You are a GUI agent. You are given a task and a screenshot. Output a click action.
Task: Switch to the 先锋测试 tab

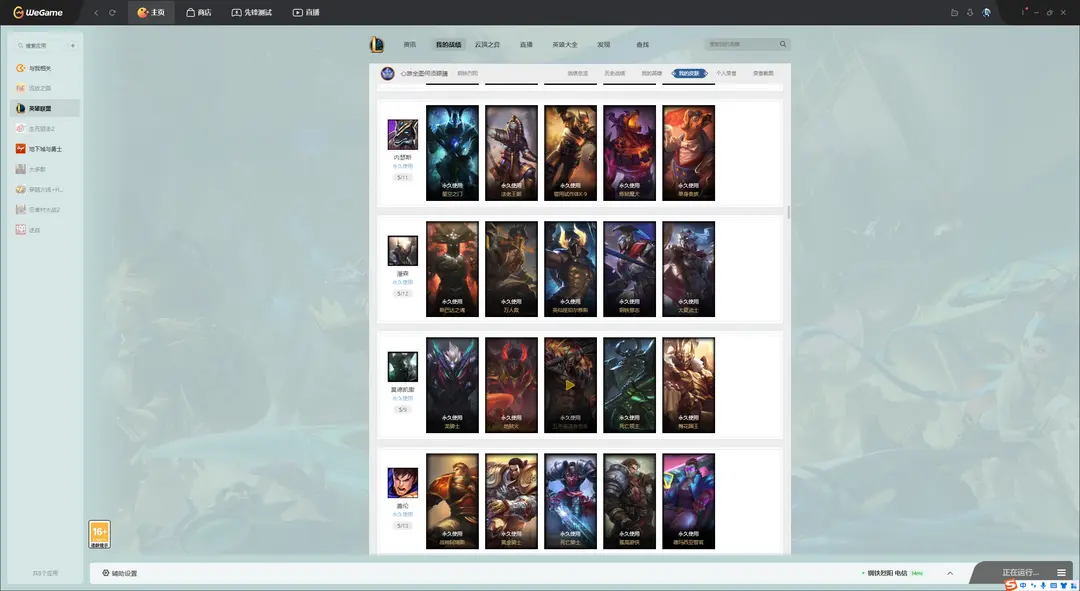(251, 12)
